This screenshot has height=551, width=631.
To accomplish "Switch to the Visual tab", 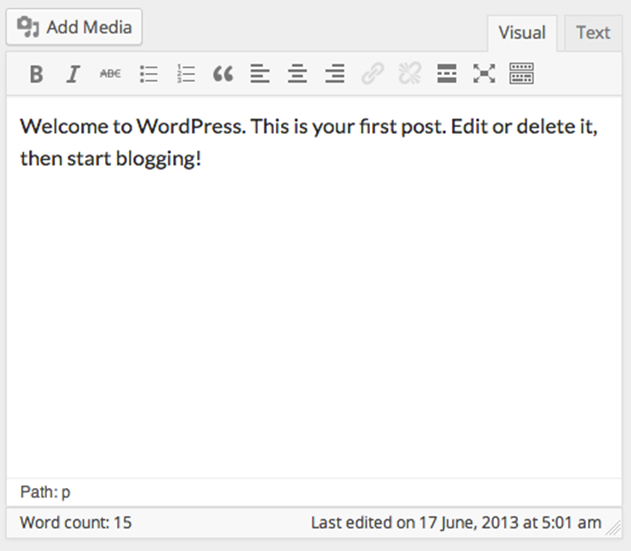I will pos(522,33).
